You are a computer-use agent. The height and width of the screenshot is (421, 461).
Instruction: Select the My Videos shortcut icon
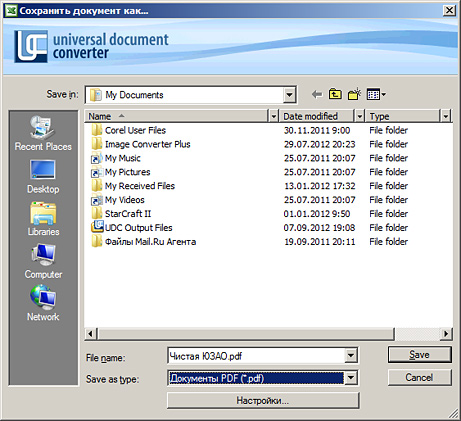[97, 200]
